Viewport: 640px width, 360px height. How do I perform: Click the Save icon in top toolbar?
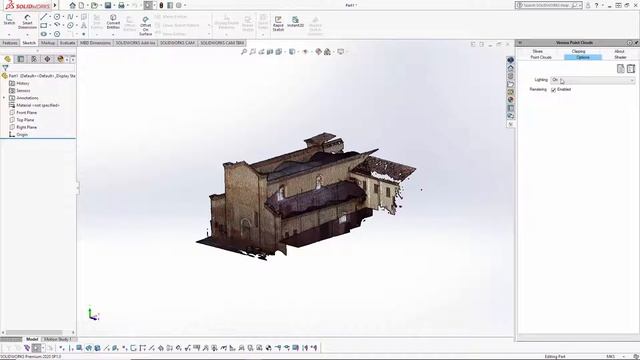pos(108,5)
